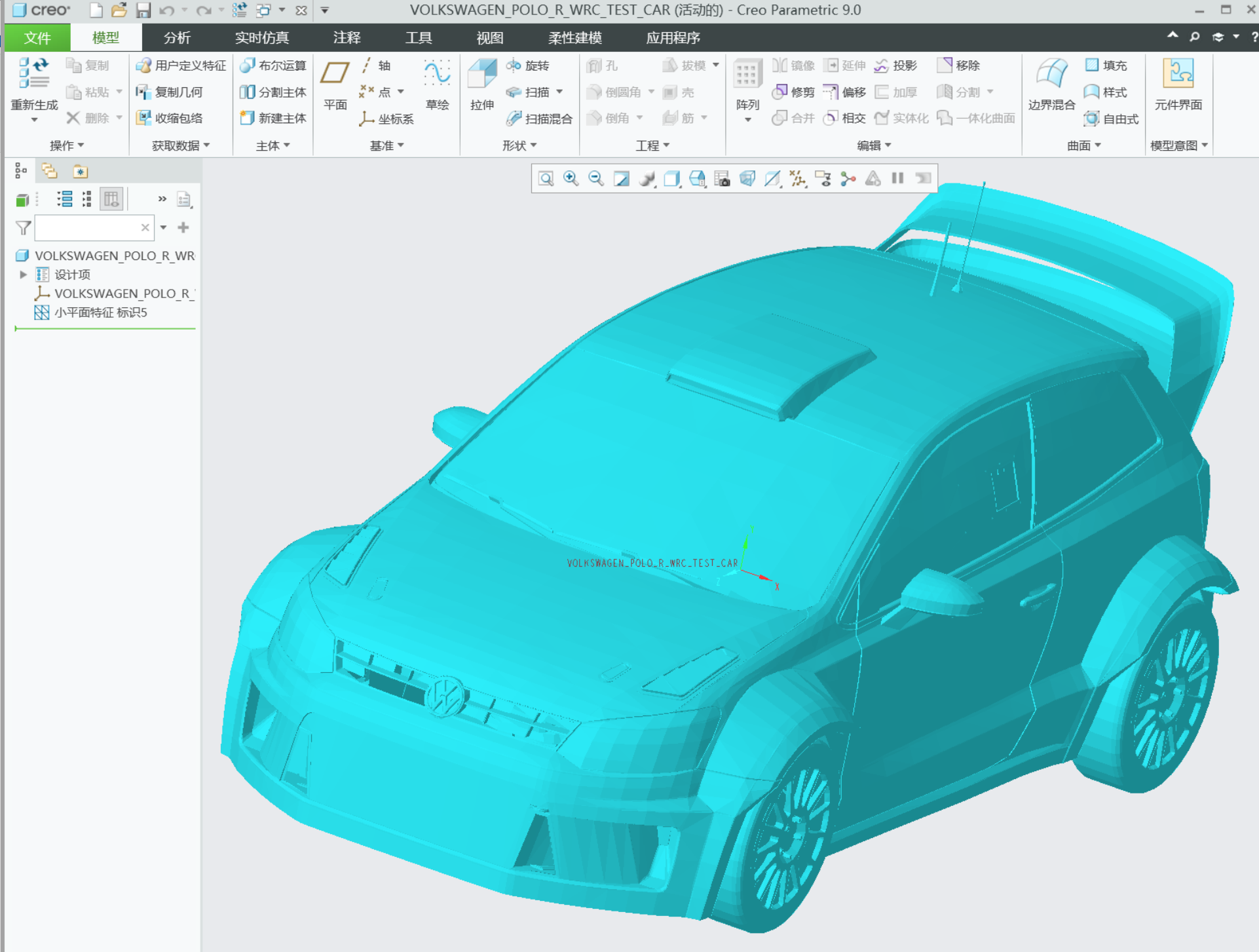Image resolution: width=1259 pixels, height=952 pixels.
Task: Open 用户定义特征 (User-Defined Feature)
Action: [181, 66]
